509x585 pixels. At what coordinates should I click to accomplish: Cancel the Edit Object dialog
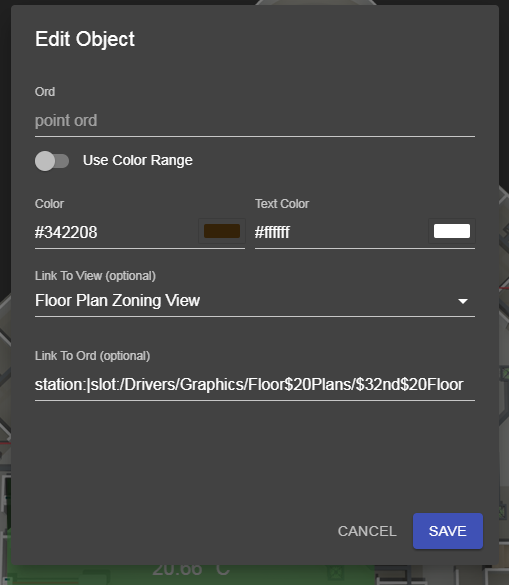click(367, 531)
